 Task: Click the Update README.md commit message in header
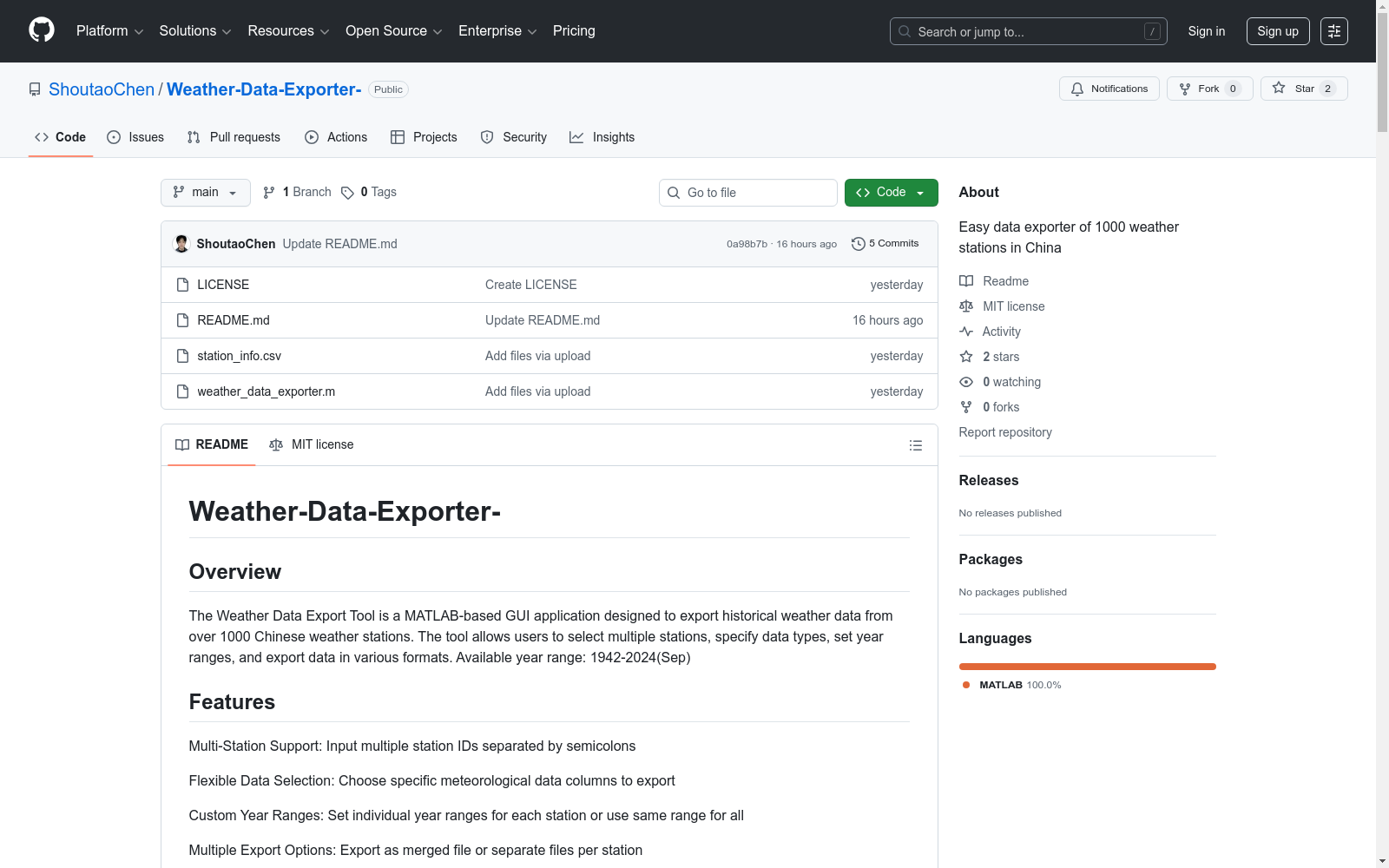click(340, 244)
